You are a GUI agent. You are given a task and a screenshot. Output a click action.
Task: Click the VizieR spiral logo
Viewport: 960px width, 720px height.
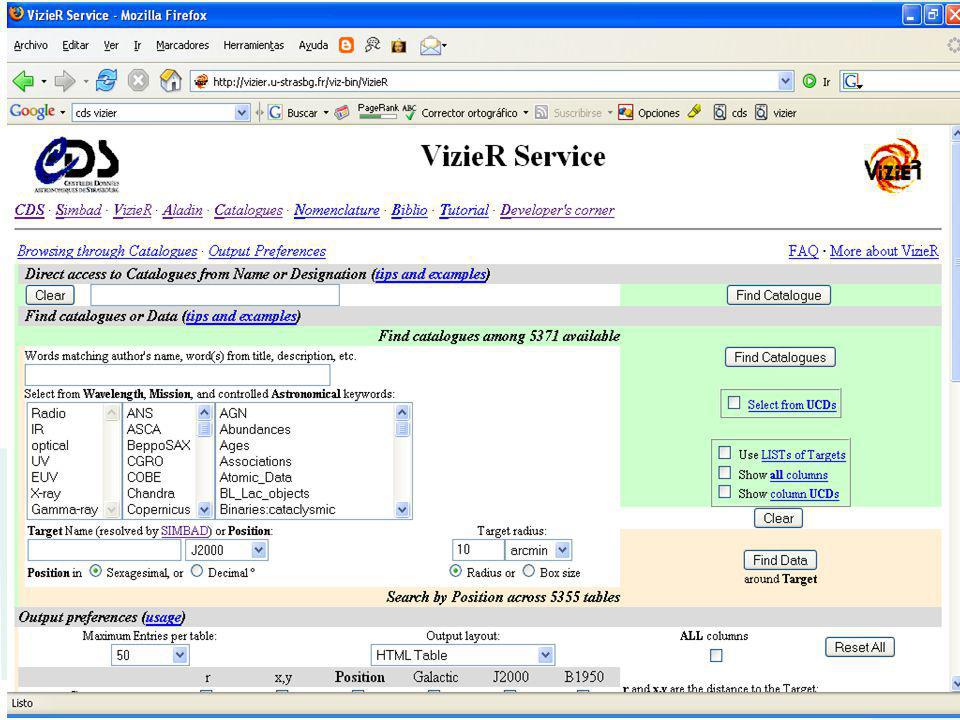(893, 166)
